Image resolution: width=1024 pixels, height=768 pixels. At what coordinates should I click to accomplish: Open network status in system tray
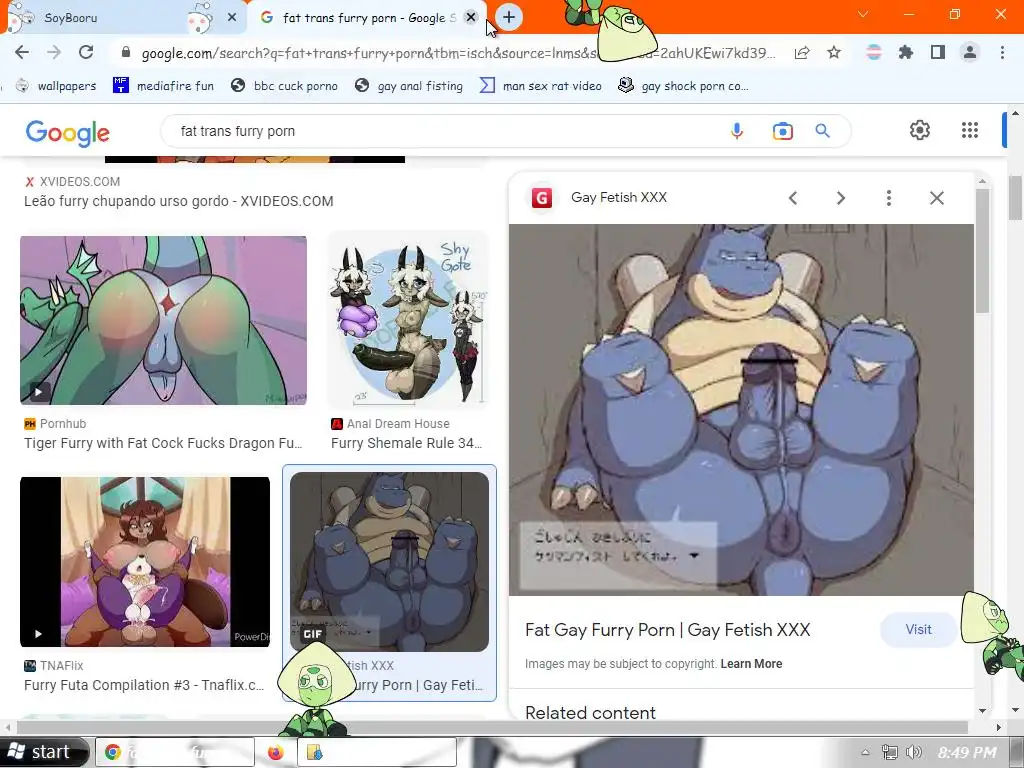click(x=889, y=752)
